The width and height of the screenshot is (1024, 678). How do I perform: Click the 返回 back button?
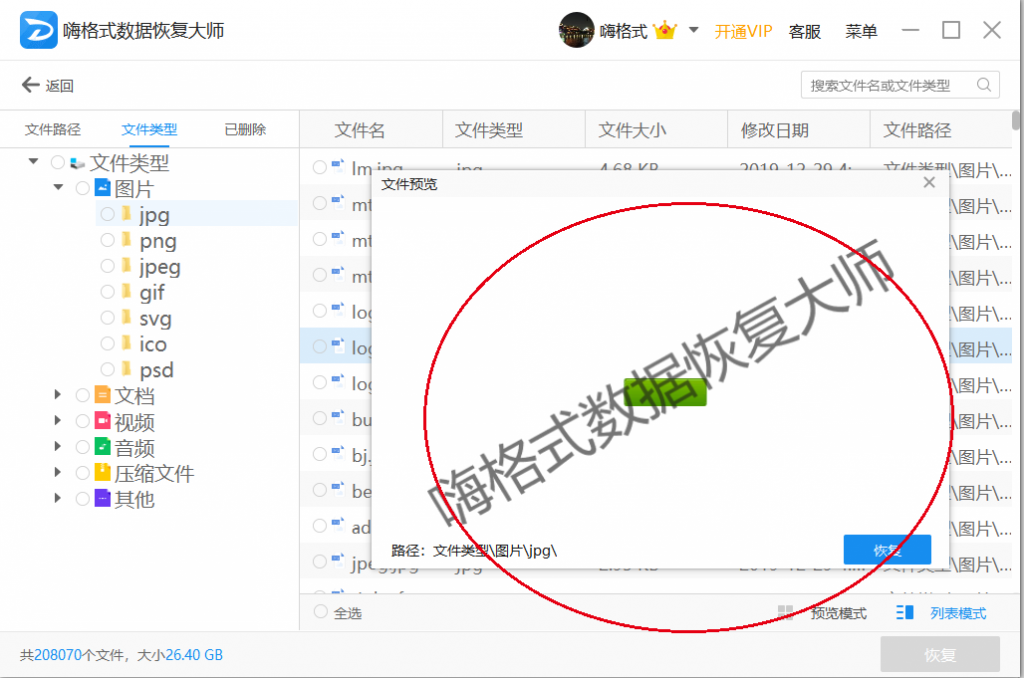pyautogui.click(x=48, y=85)
